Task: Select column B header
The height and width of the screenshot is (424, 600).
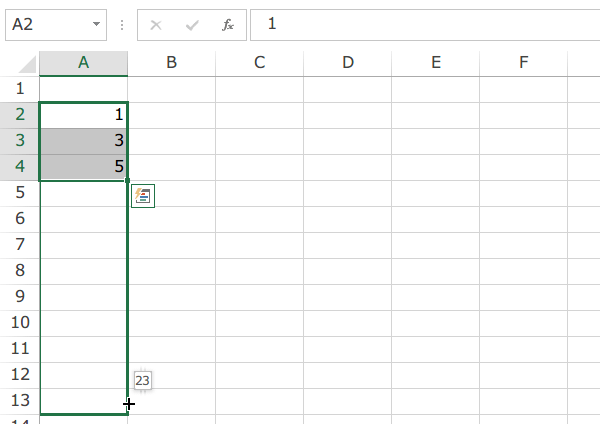Action: coord(171,63)
